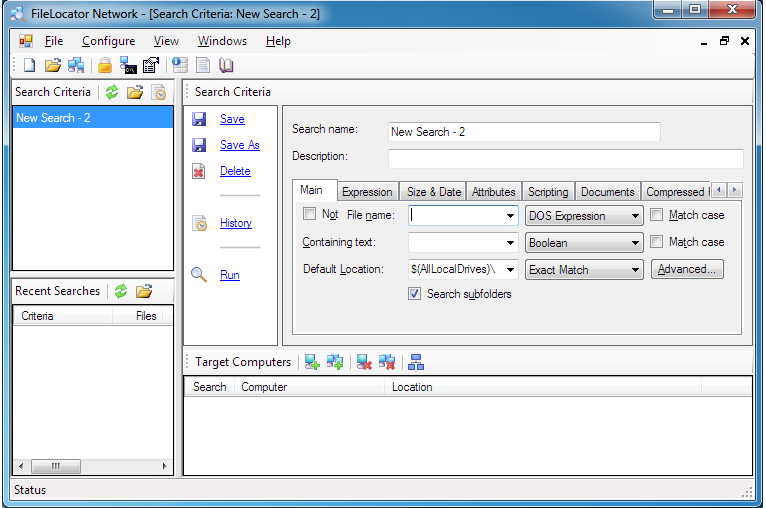
Task: Click the Save As link
Action: [239, 145]
